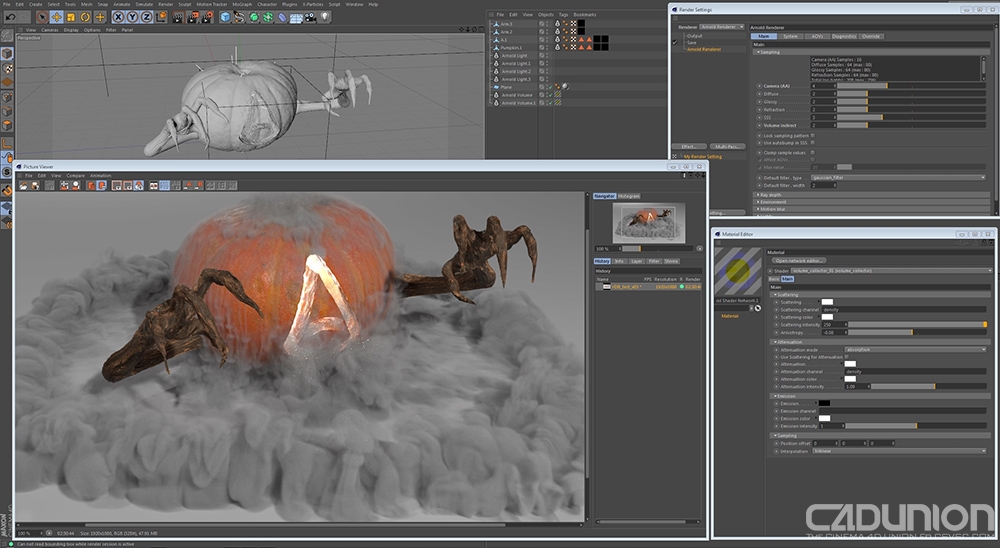Open the X-Particles menu

[312, 4]
